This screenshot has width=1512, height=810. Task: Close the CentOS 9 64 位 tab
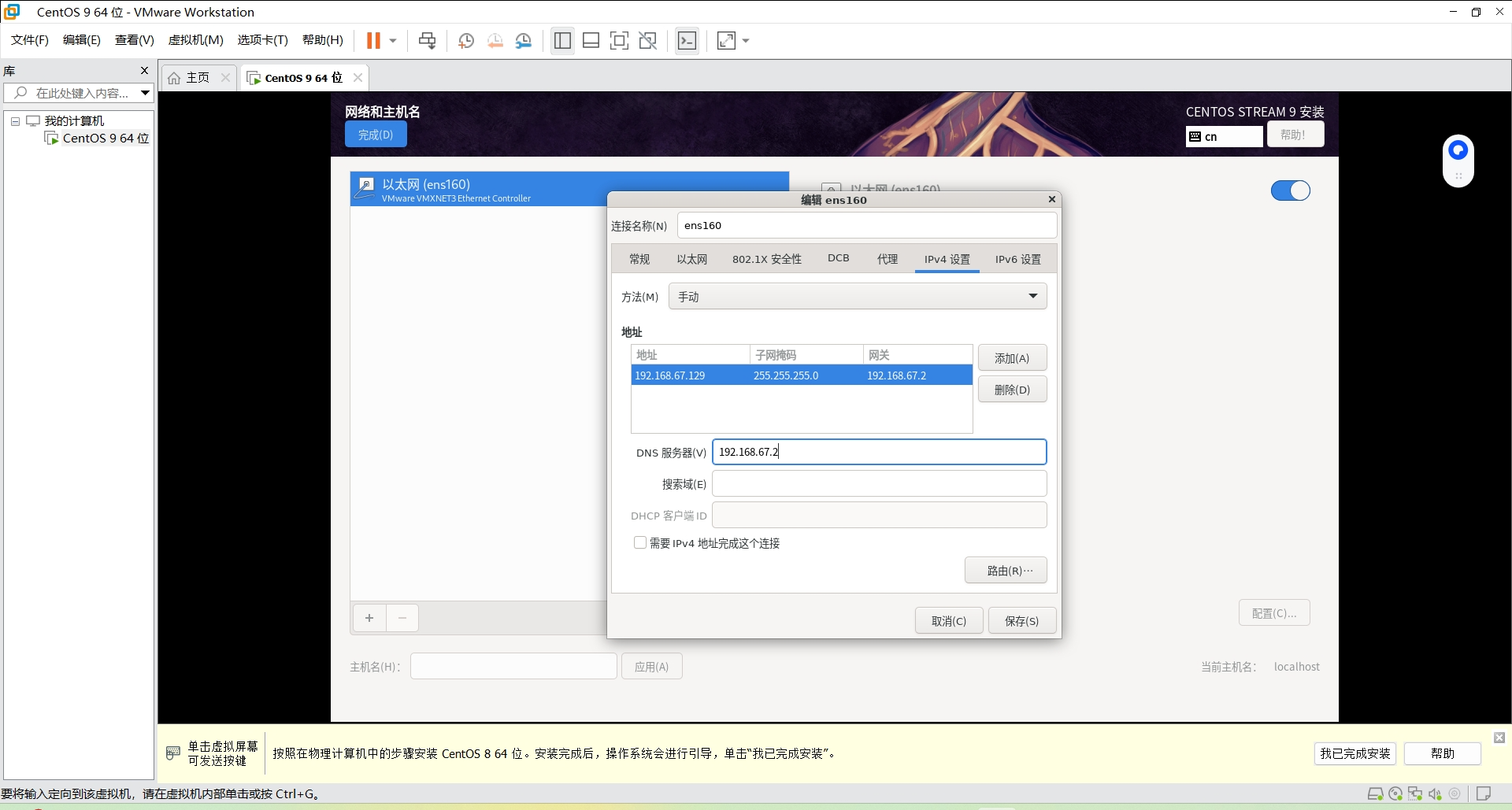coord(358,77)
